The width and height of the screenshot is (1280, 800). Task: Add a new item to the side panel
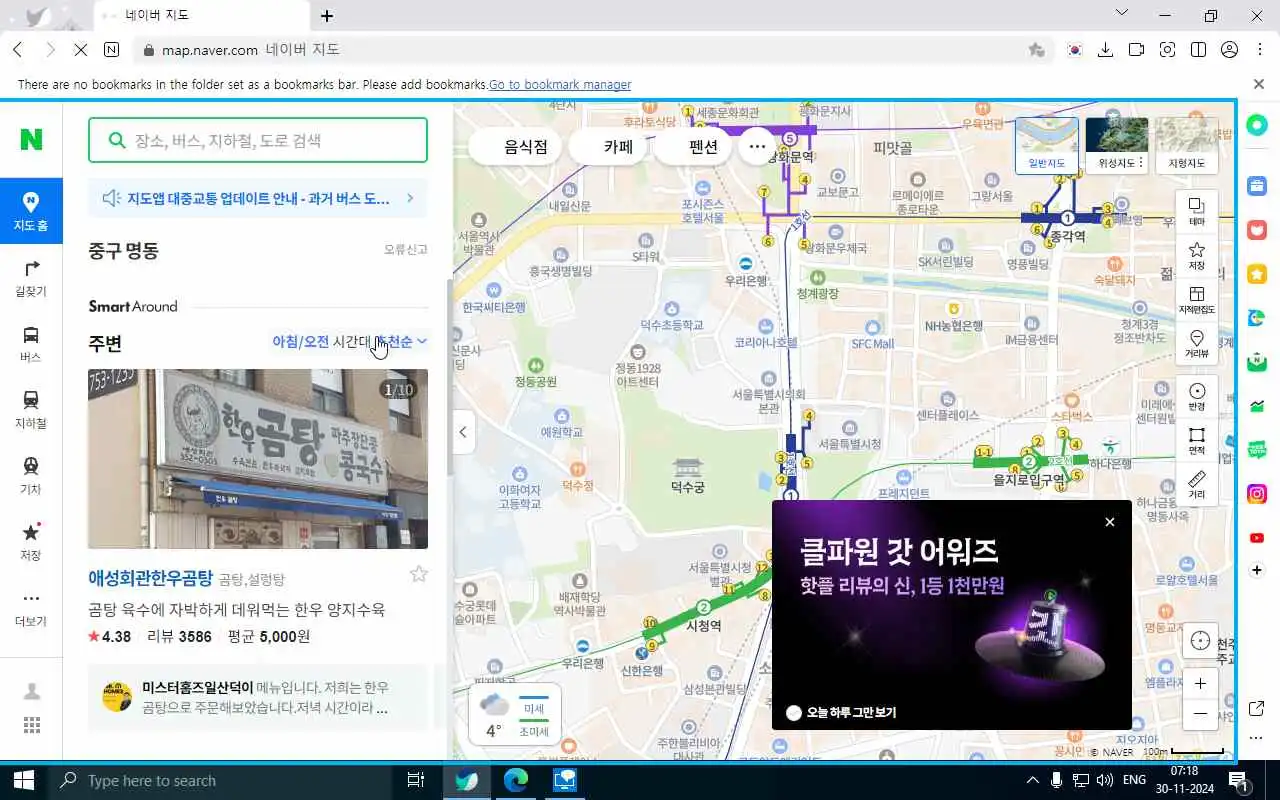coord(1257,570)
